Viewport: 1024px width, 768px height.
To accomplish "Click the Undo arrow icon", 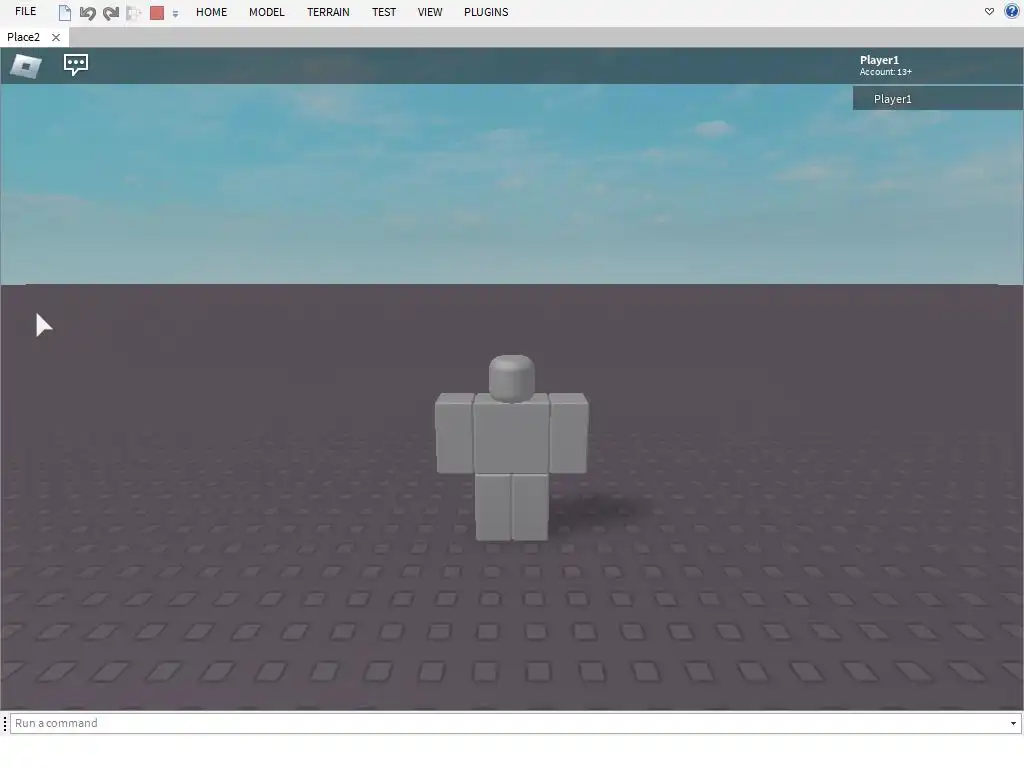I will click(88, 13).
